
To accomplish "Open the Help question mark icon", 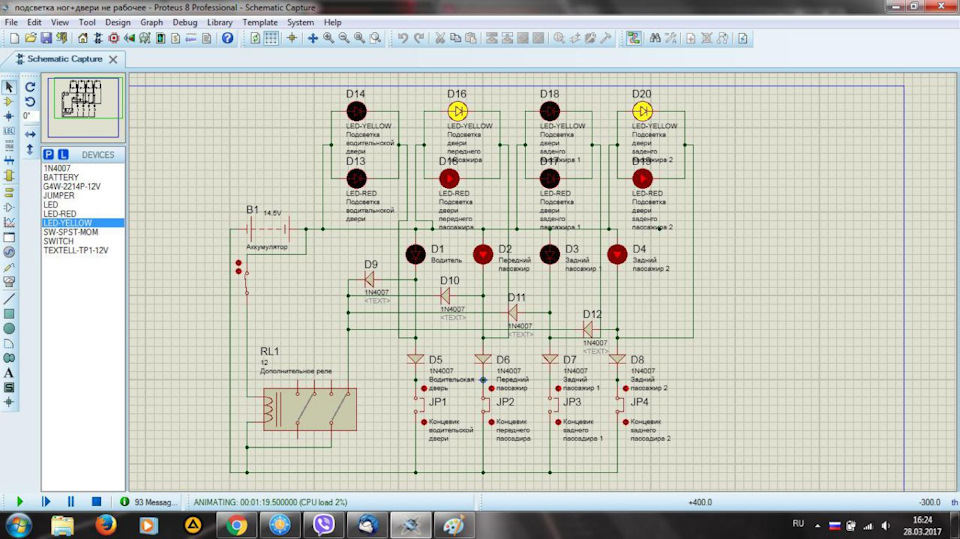I will [227, 38].
